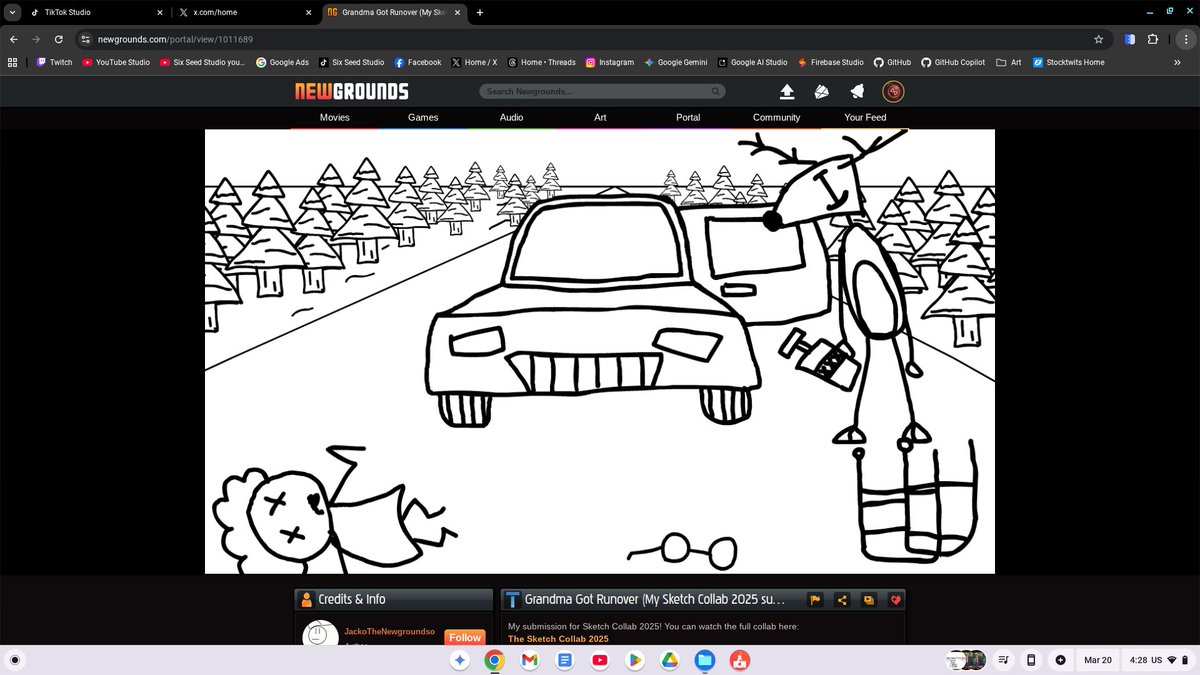
Task: Open the user avatar in Newgrounds header
Action: pos(894,92)
